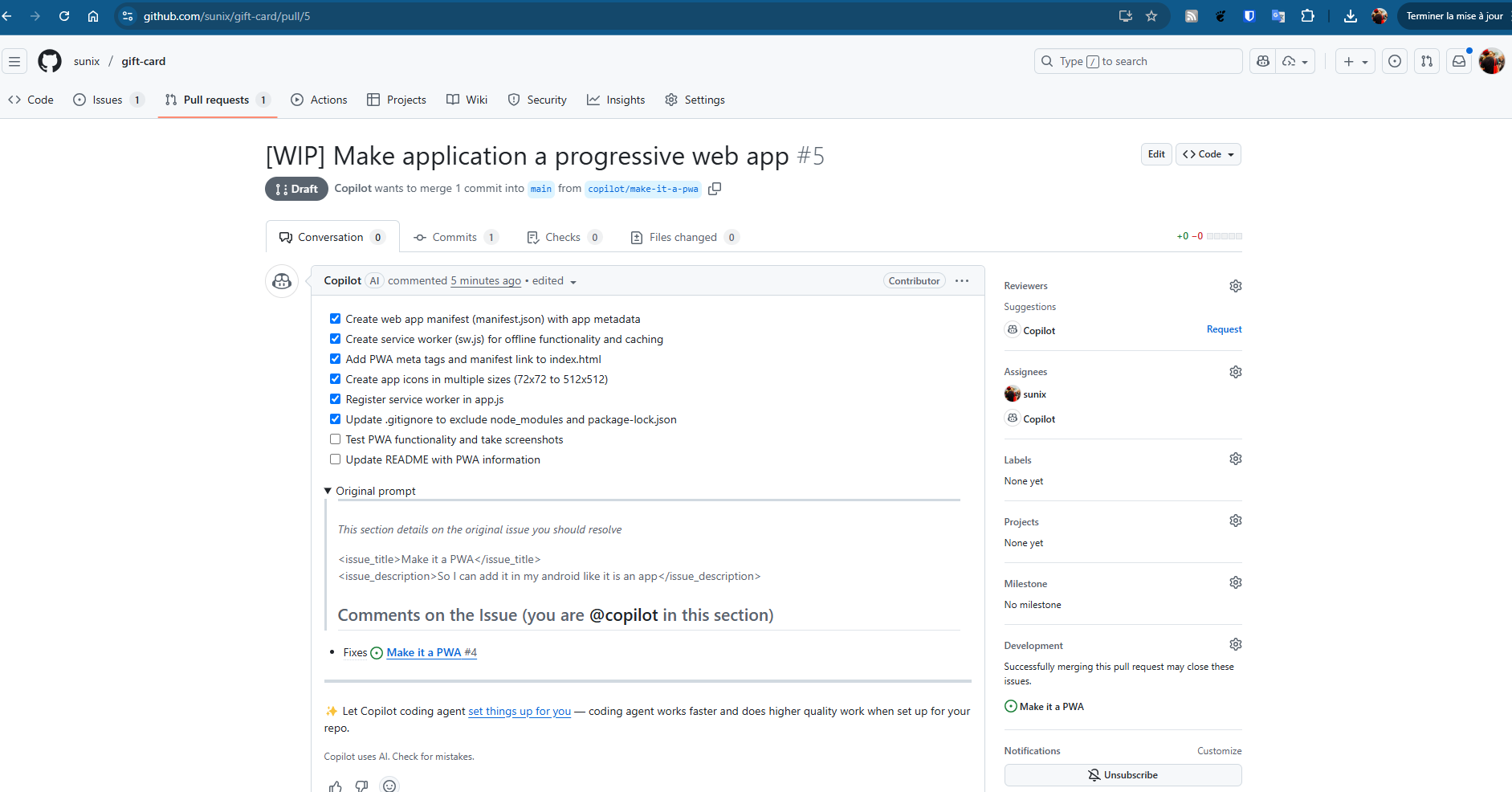Image resolution: width=1512 pixels, height=792 pixels.
Task: Copy the head branch name icon
Action: click(x=714, y=189)
